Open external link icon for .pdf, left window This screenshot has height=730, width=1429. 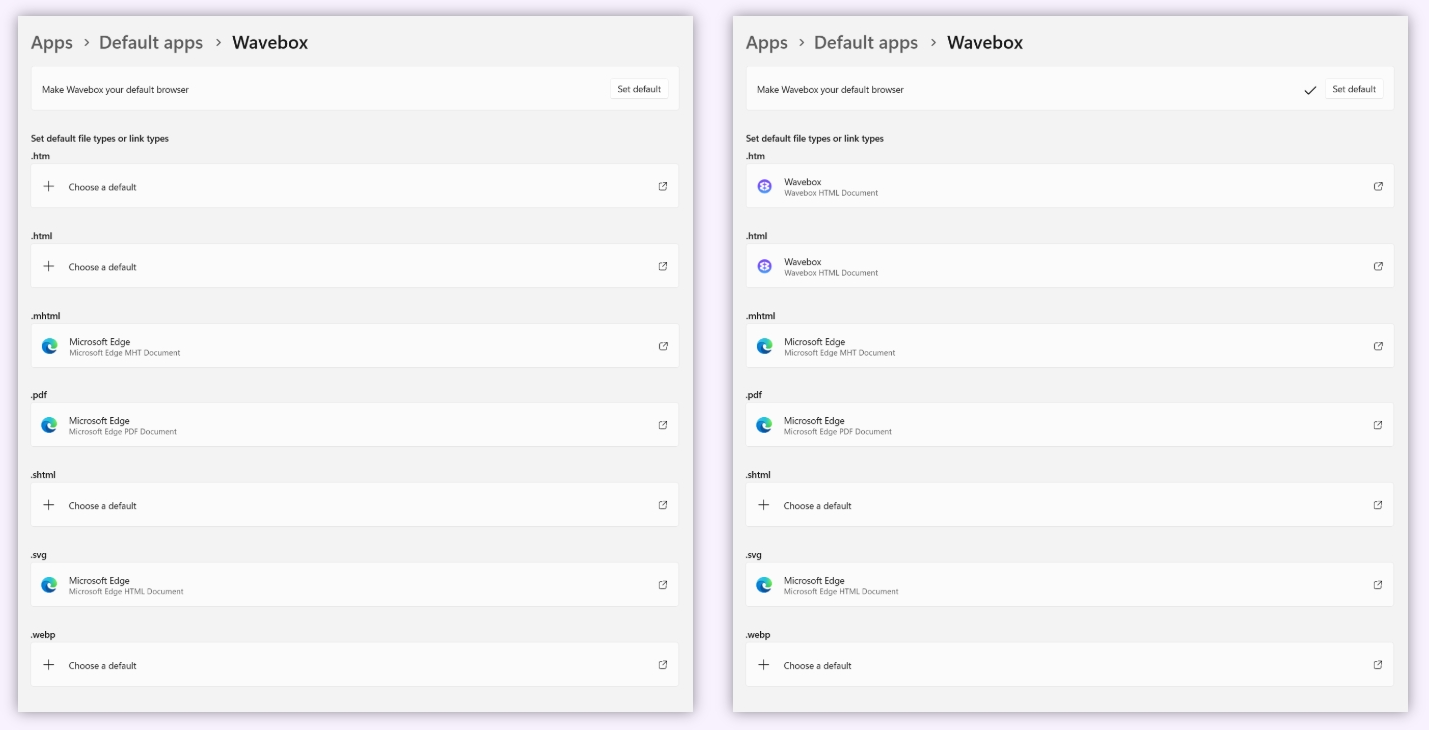[663, 425]
